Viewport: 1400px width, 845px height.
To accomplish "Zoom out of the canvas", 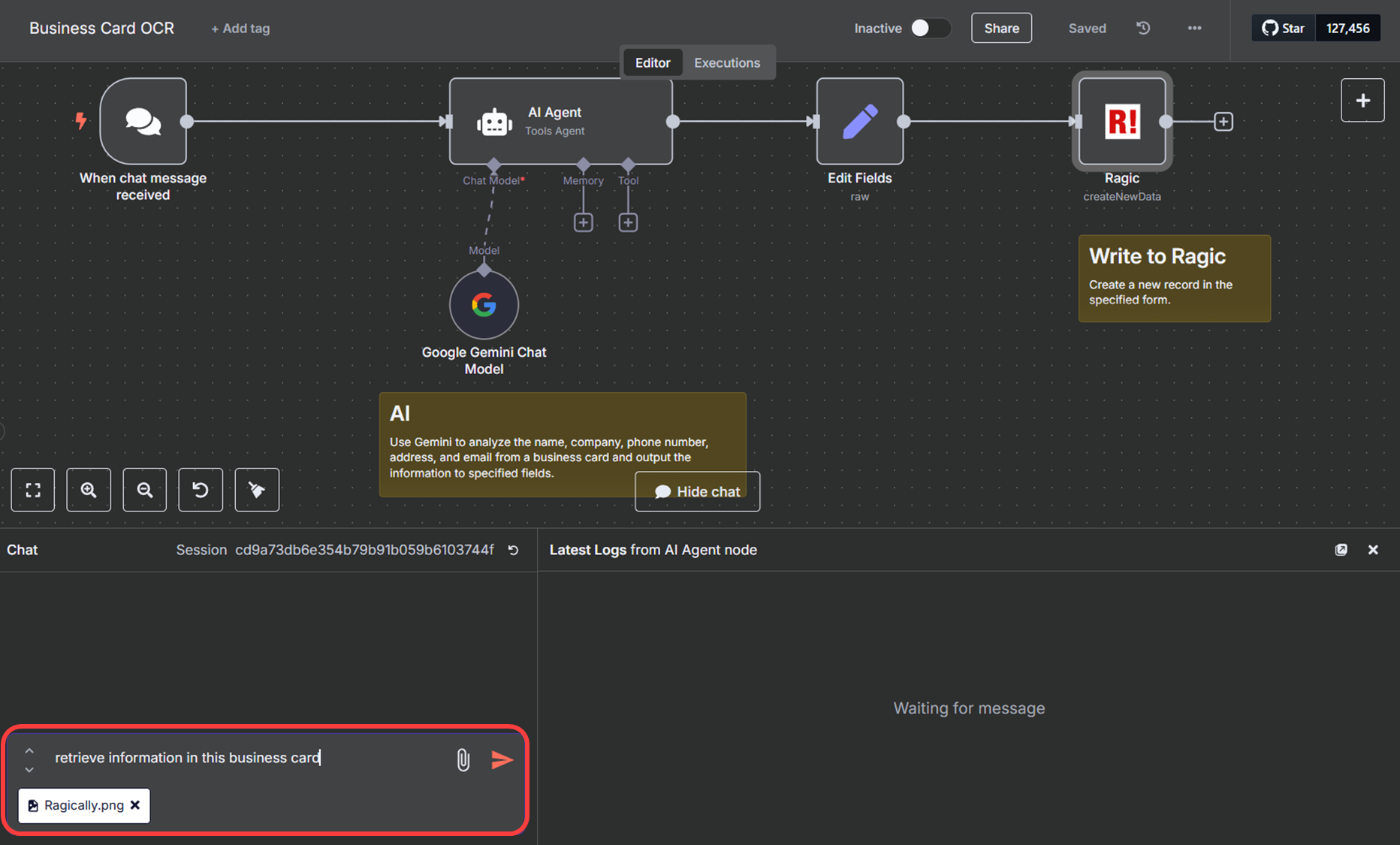I will click(x=145, y=490).
